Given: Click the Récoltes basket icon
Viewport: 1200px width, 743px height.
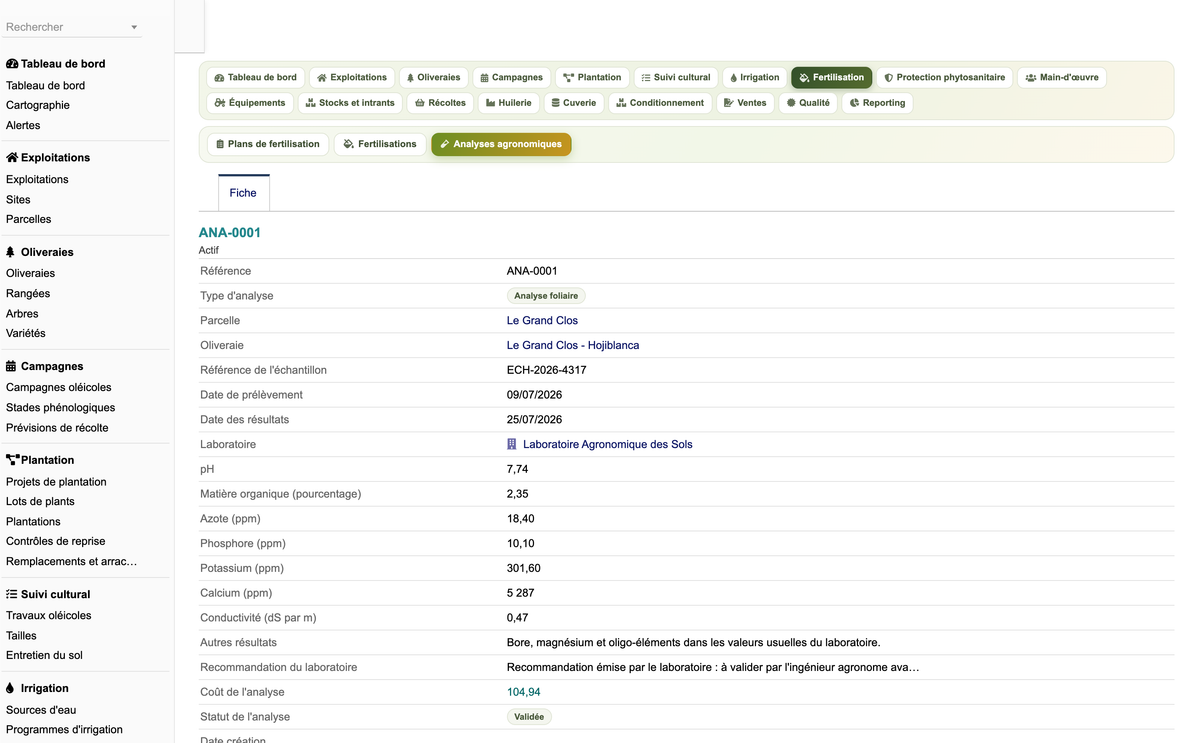Looking at the screenshot, I should pos(420,103).
